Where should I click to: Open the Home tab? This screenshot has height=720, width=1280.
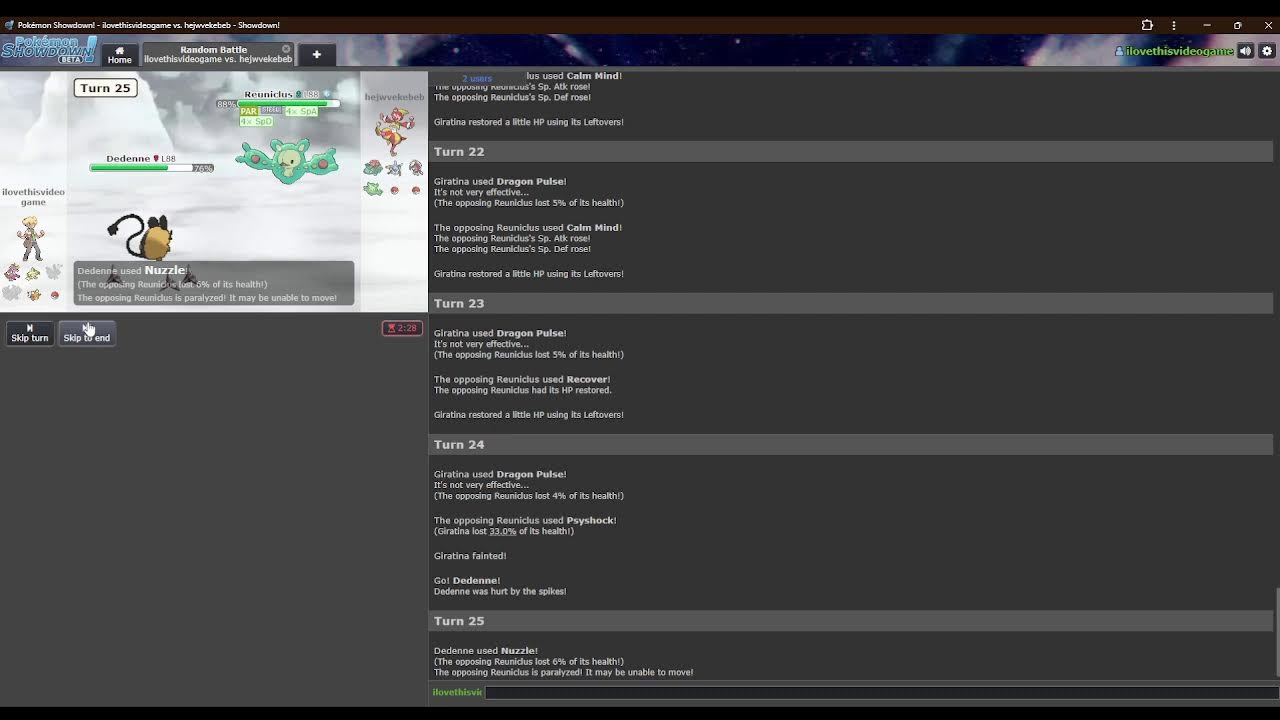coord(119,54)
